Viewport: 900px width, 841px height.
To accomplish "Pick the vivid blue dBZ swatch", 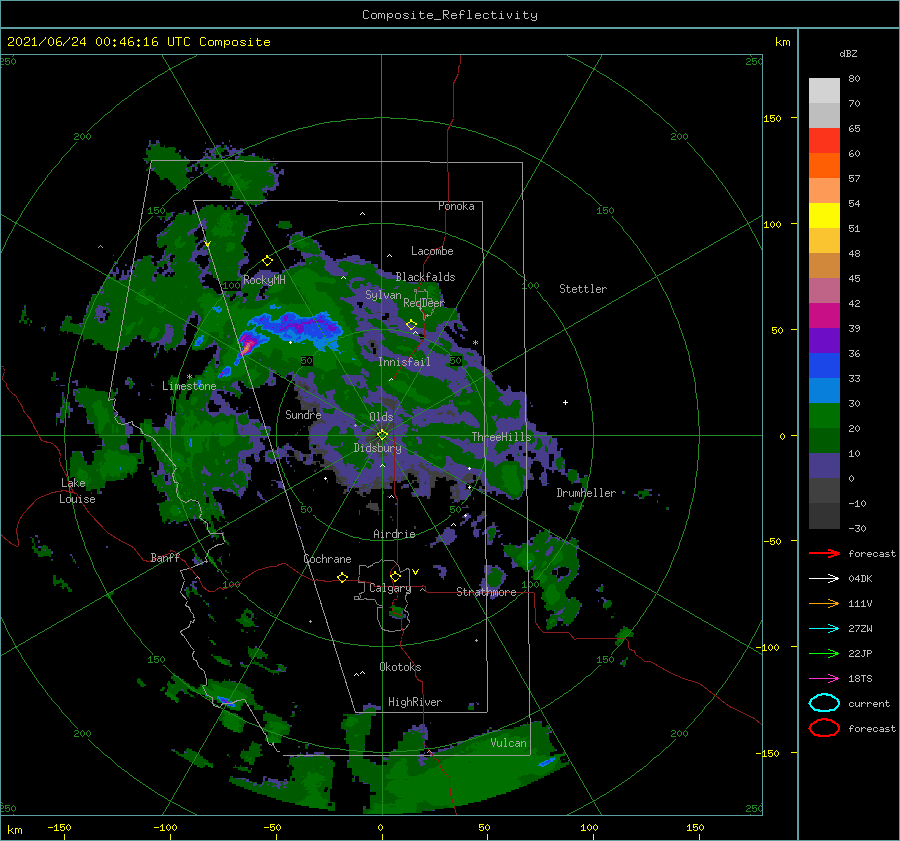I will [x=824, y=366].
